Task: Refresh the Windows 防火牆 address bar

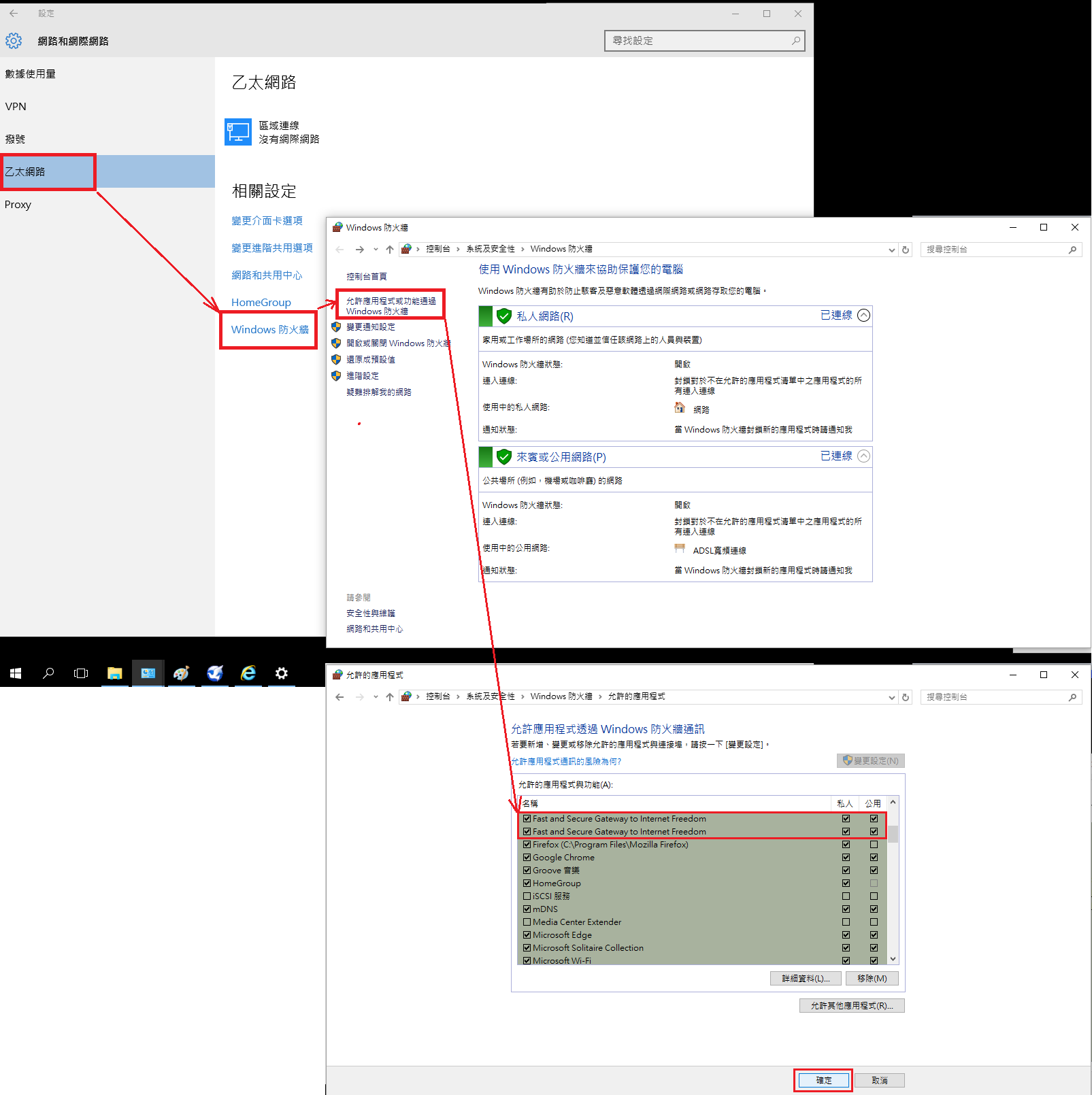Action: 906,250
